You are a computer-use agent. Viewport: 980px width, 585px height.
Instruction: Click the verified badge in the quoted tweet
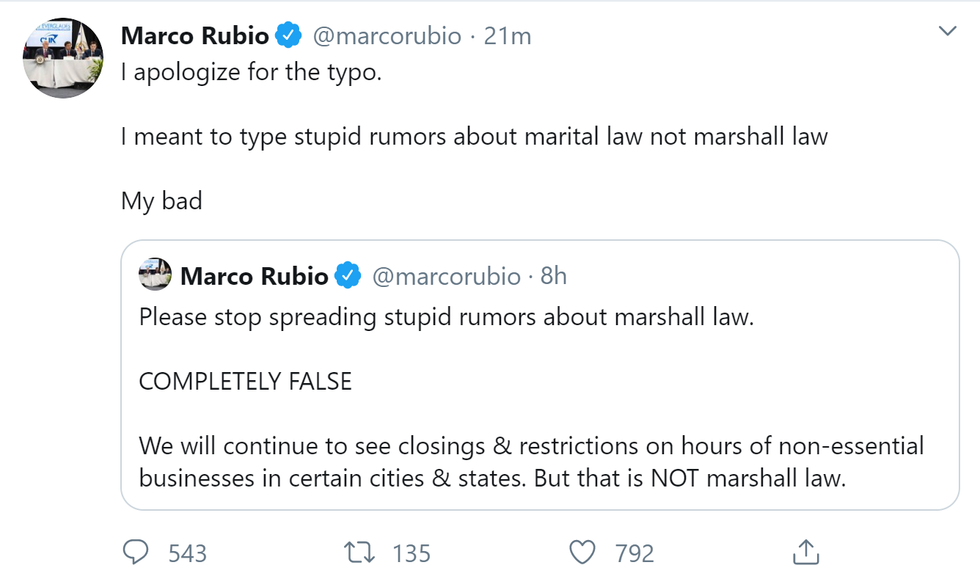click(x=348, y=276)
